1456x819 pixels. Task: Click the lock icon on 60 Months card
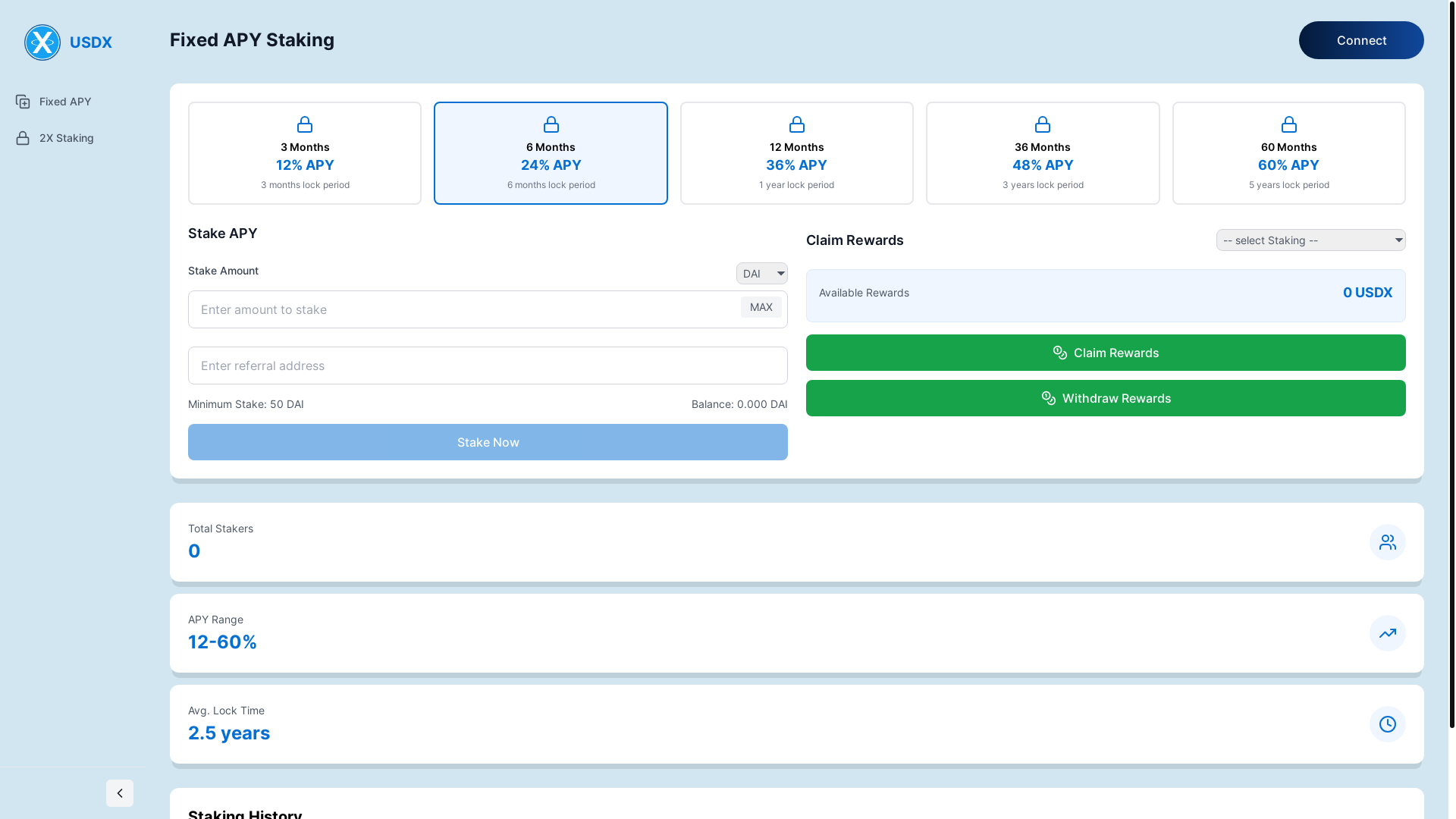[x=1289, y=124]
